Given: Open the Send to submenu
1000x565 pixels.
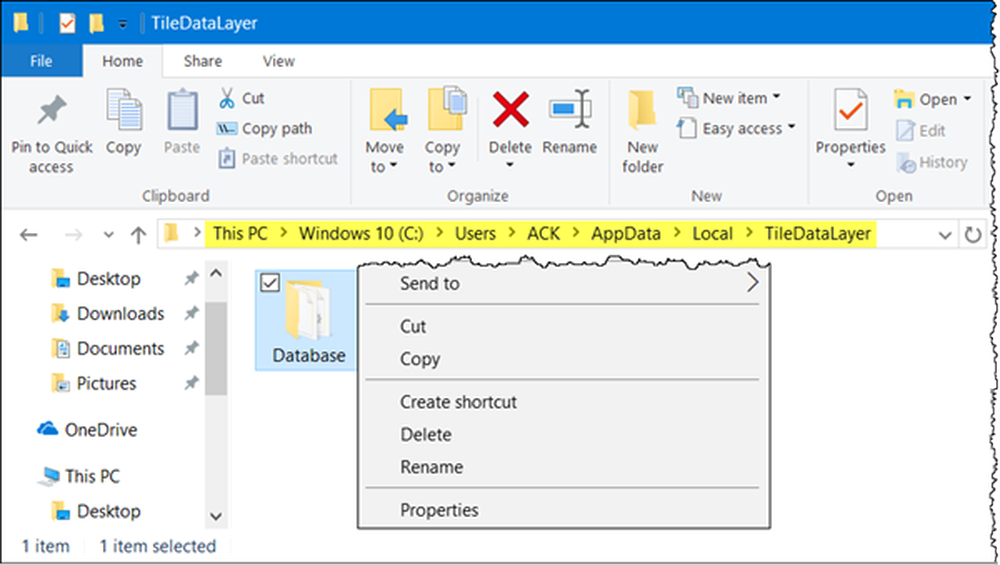Looking at the screenshot, I should coord(563,283).
